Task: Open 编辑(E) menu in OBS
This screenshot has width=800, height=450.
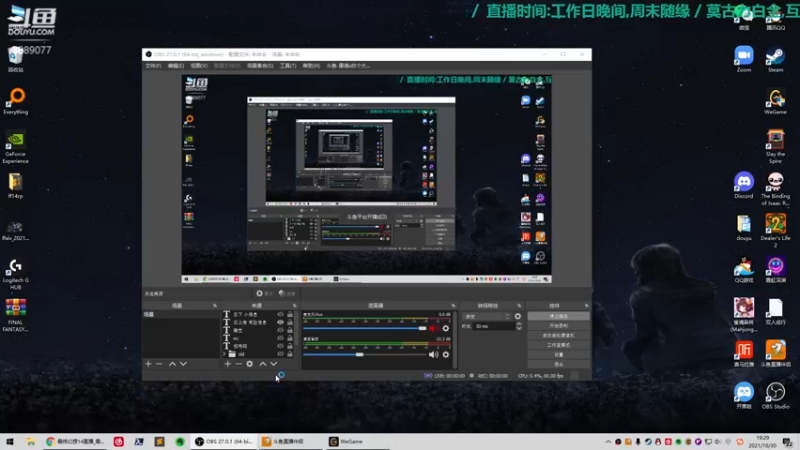Action: (176, 66)
